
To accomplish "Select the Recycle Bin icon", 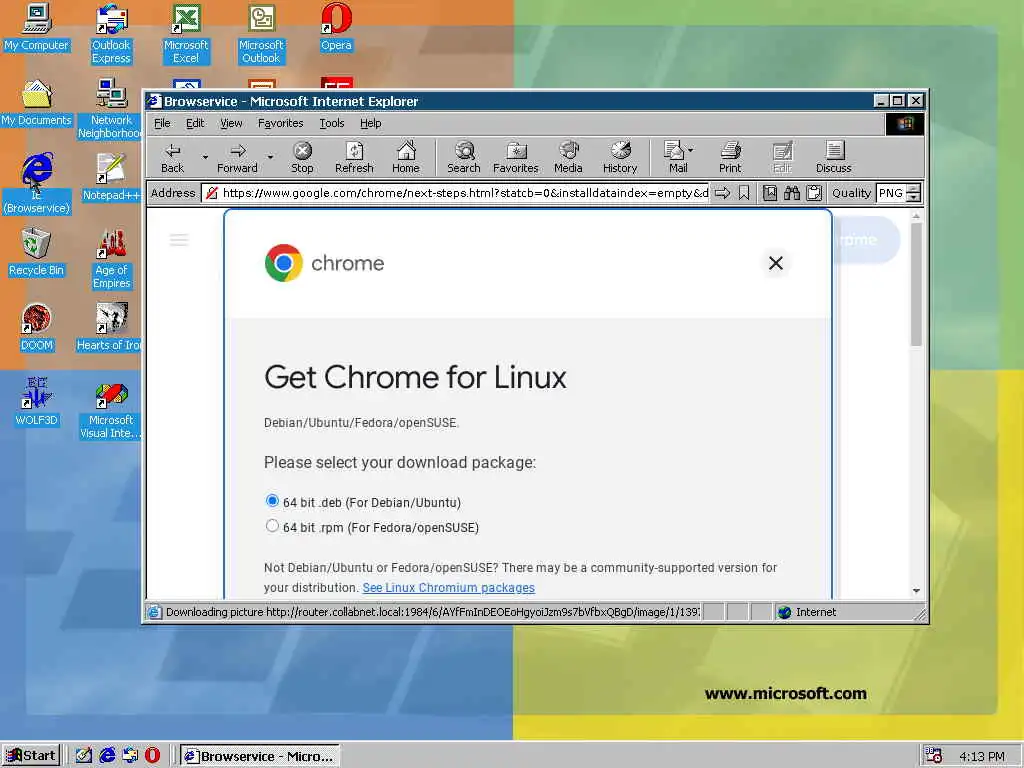I will [37, 252].
